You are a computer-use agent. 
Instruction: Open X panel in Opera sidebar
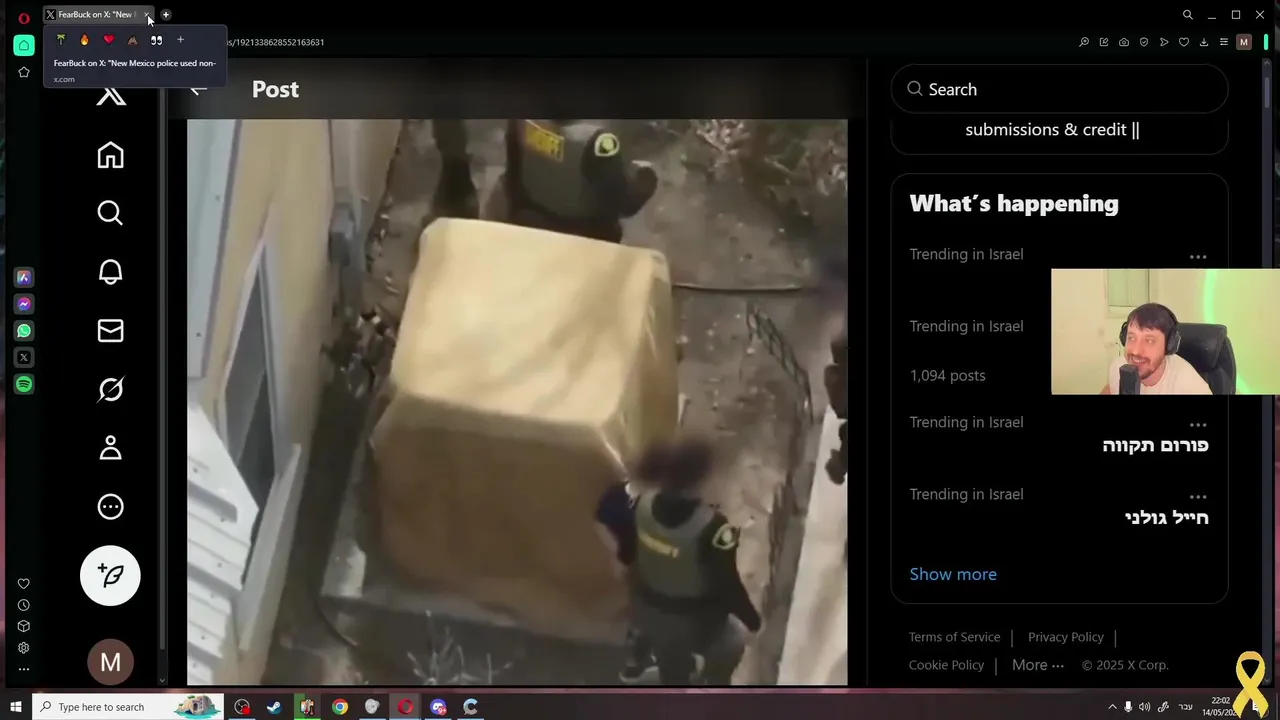(24, 357)
